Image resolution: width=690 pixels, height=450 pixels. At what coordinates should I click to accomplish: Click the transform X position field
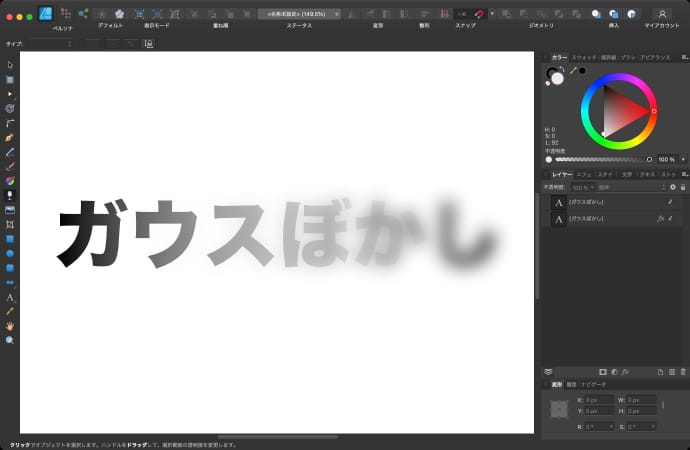tap(597, 400)
